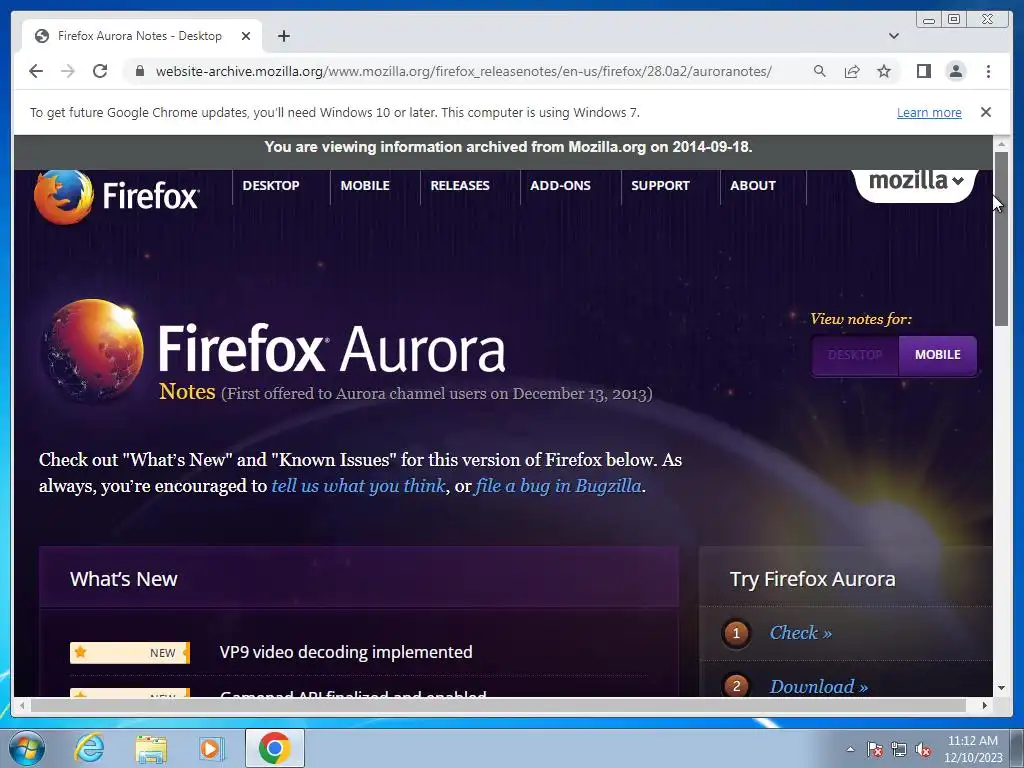1024x768 pixels.
Task: Follow the 'tell us what you think' link
Action: tap(359, 486)
